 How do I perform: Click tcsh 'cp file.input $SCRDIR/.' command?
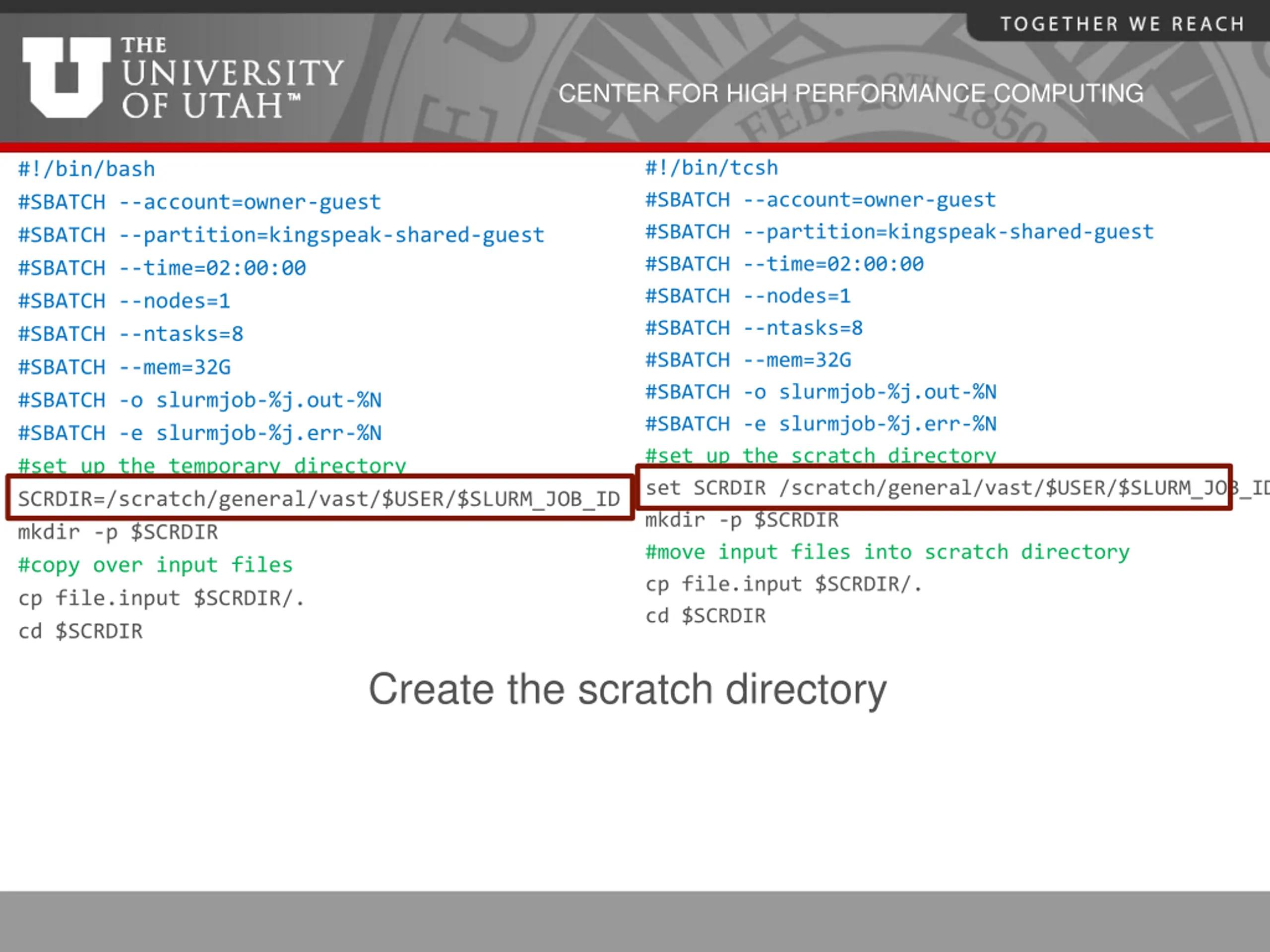[784, 584]
